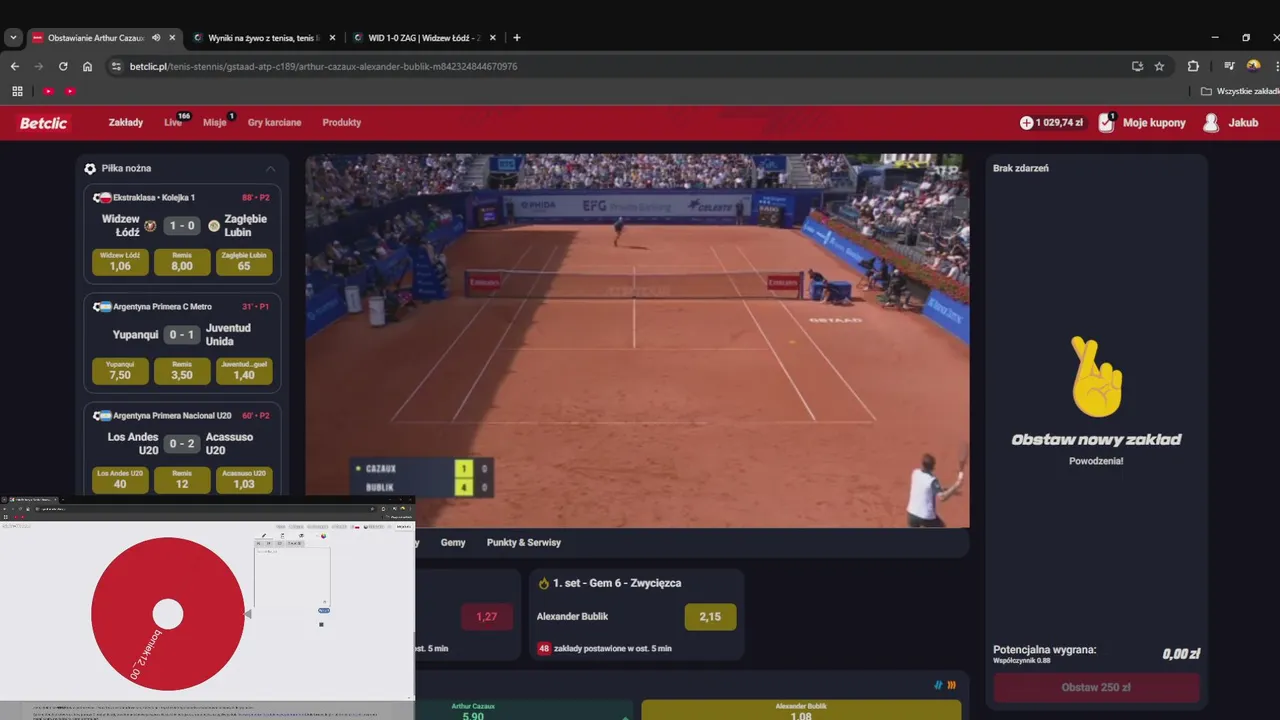Viewport: 1280px width, 720px height.
Task: Open the Chrome profile avatar
Action: click(1253, 66)
